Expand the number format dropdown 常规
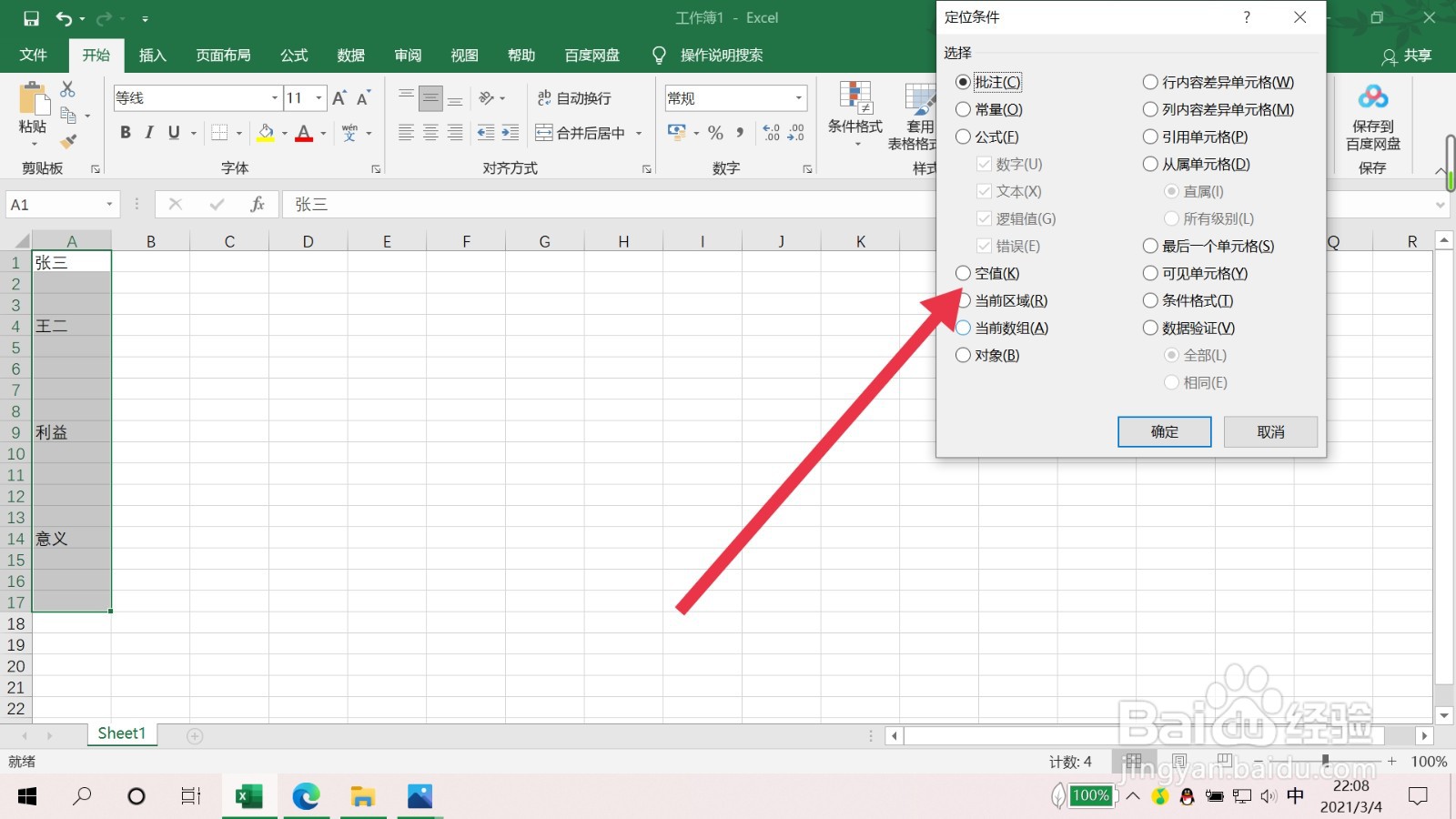 pyautogui.click(x=799, y=98)
